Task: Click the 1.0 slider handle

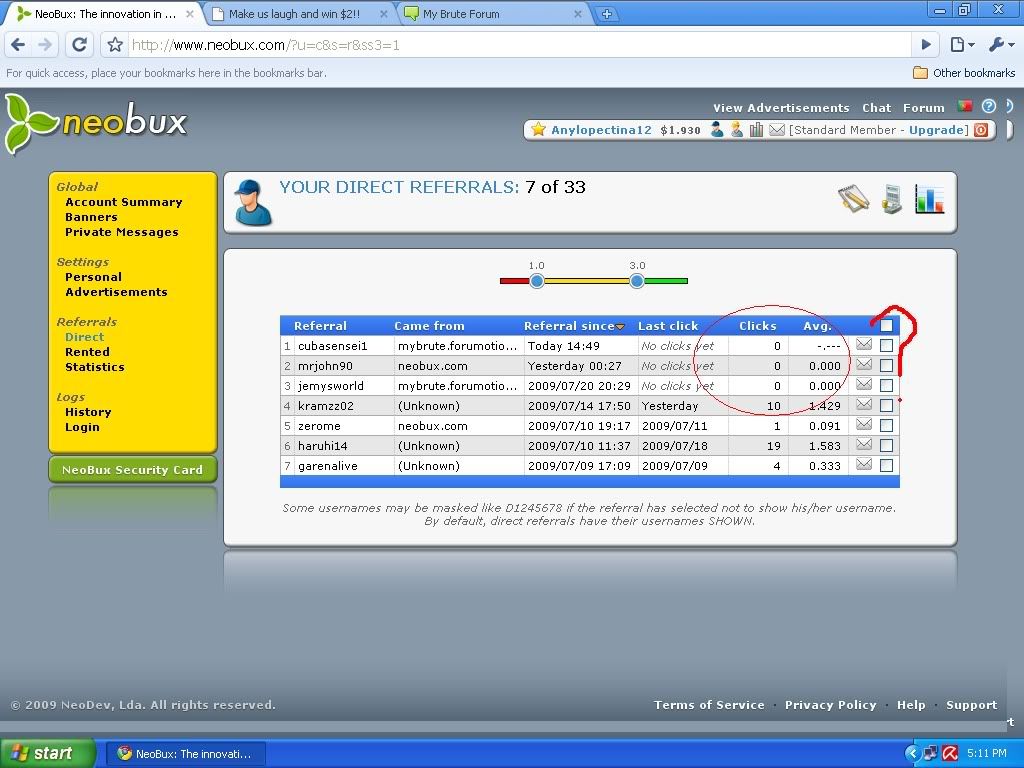Action: tap(537, 281)
